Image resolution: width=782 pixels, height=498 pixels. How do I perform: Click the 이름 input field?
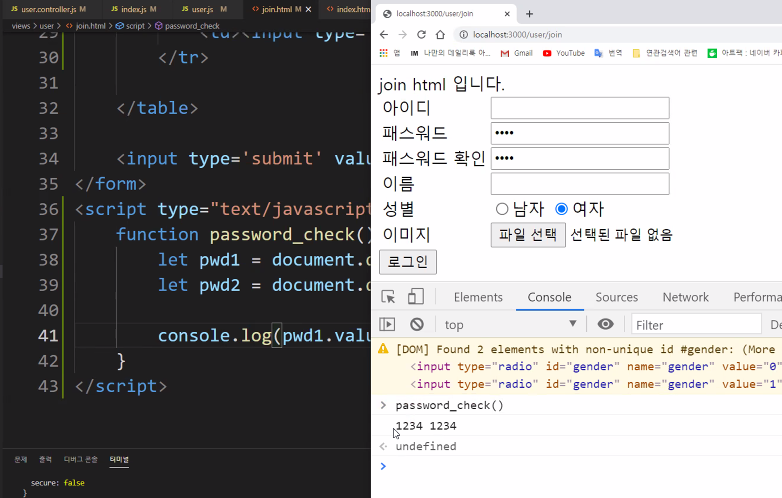click(580, 183)
